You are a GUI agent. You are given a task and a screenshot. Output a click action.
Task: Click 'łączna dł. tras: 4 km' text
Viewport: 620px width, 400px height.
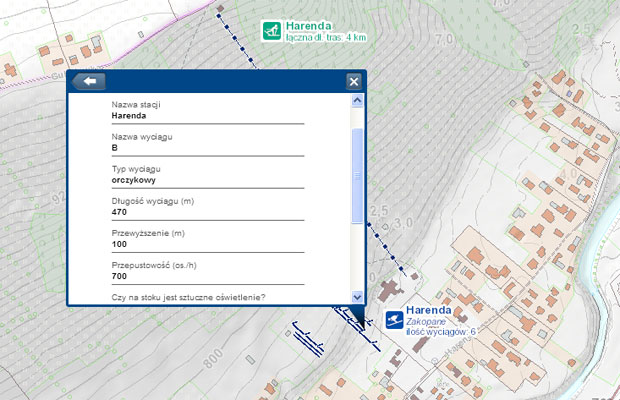[x=326, y=38]
